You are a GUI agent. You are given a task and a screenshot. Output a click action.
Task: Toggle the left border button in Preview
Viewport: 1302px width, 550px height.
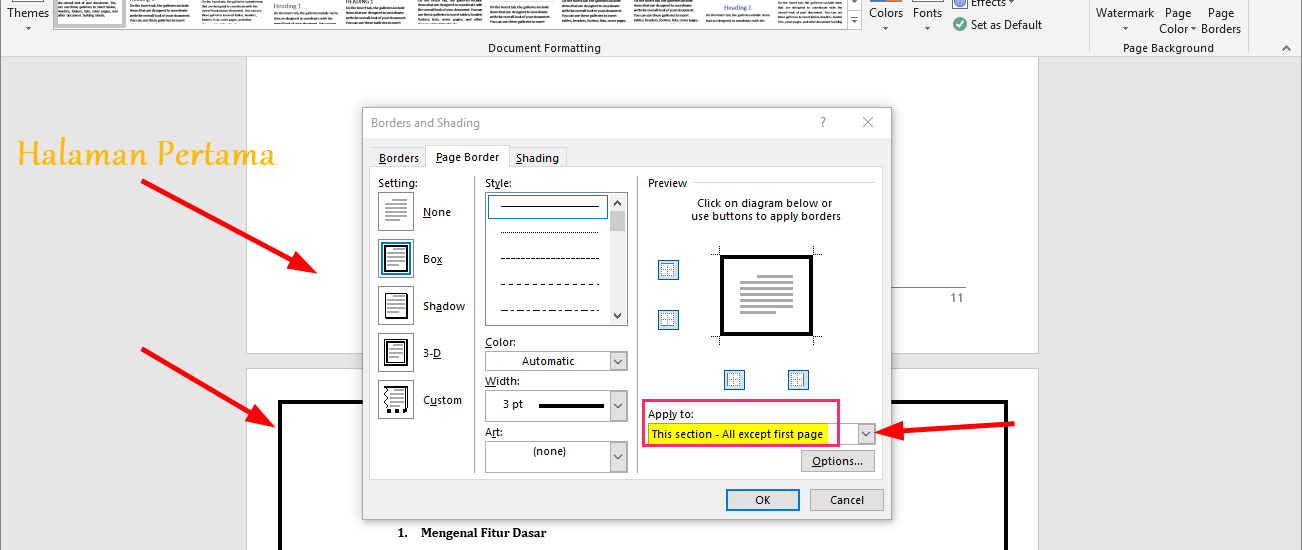(735, 380)
